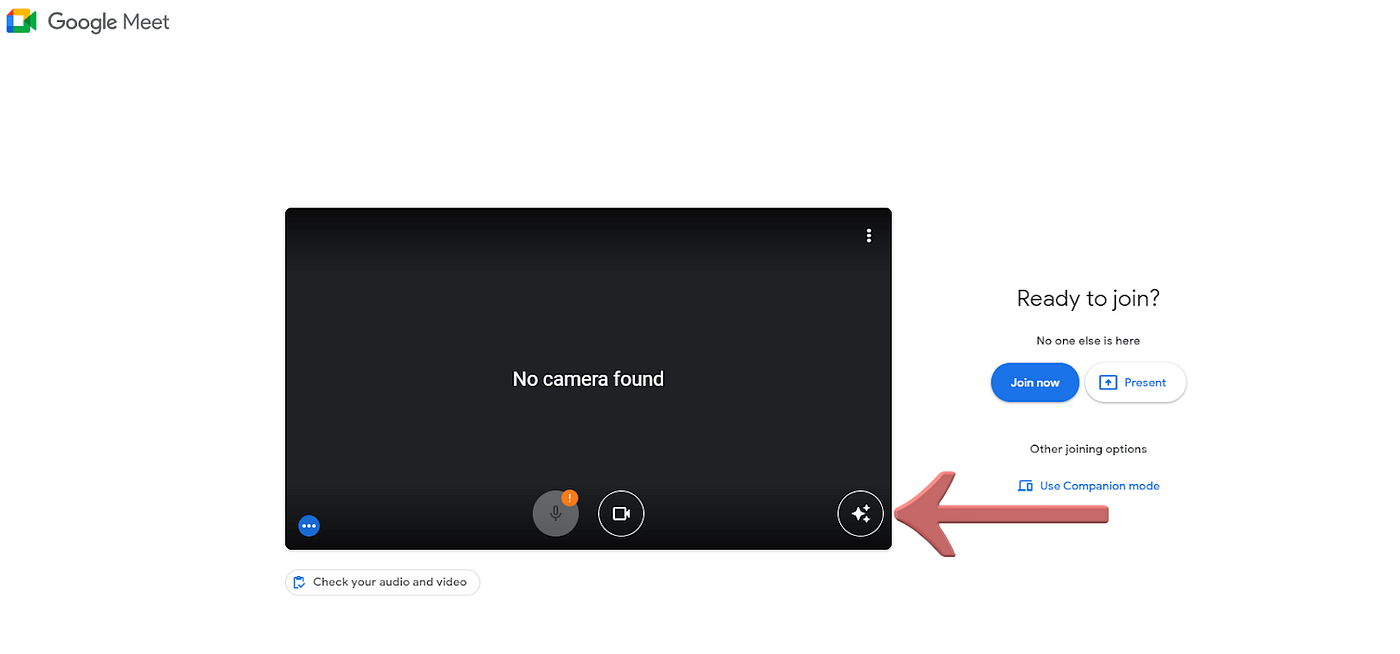Click the Companion mode device icon
Screen dimensions: 1400x654
tap(1025, 485)
